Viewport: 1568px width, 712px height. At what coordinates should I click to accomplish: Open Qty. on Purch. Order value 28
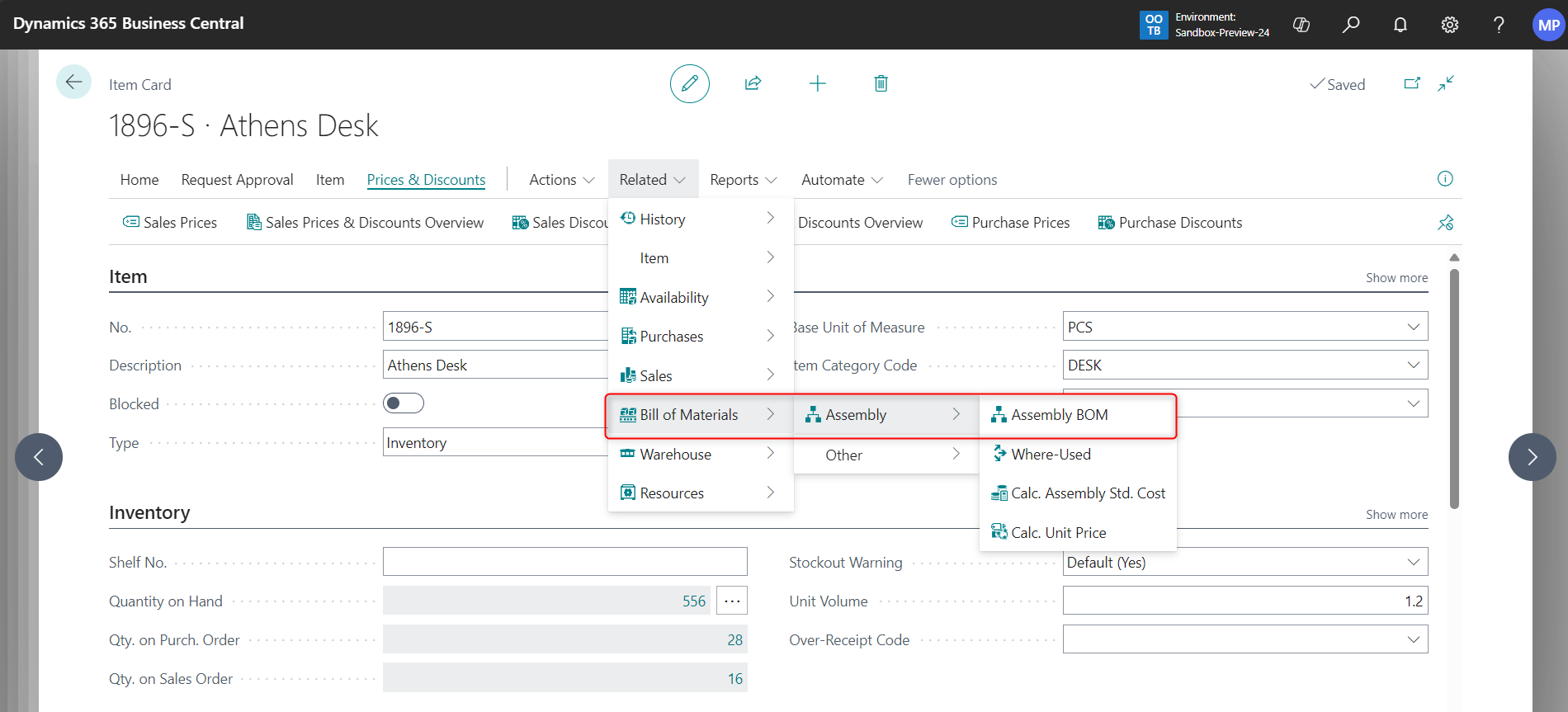pyautogui.click(x=734, y=639)
